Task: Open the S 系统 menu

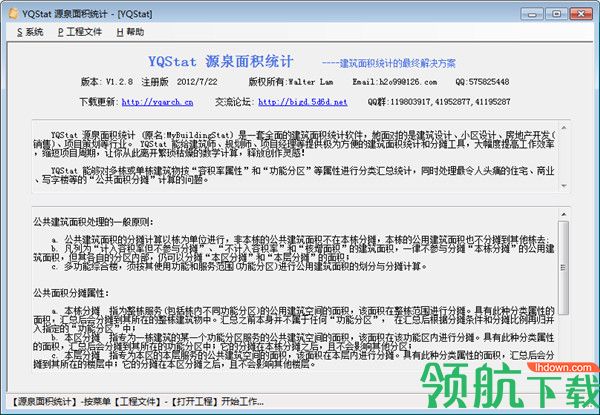Action: click(30, 32)
